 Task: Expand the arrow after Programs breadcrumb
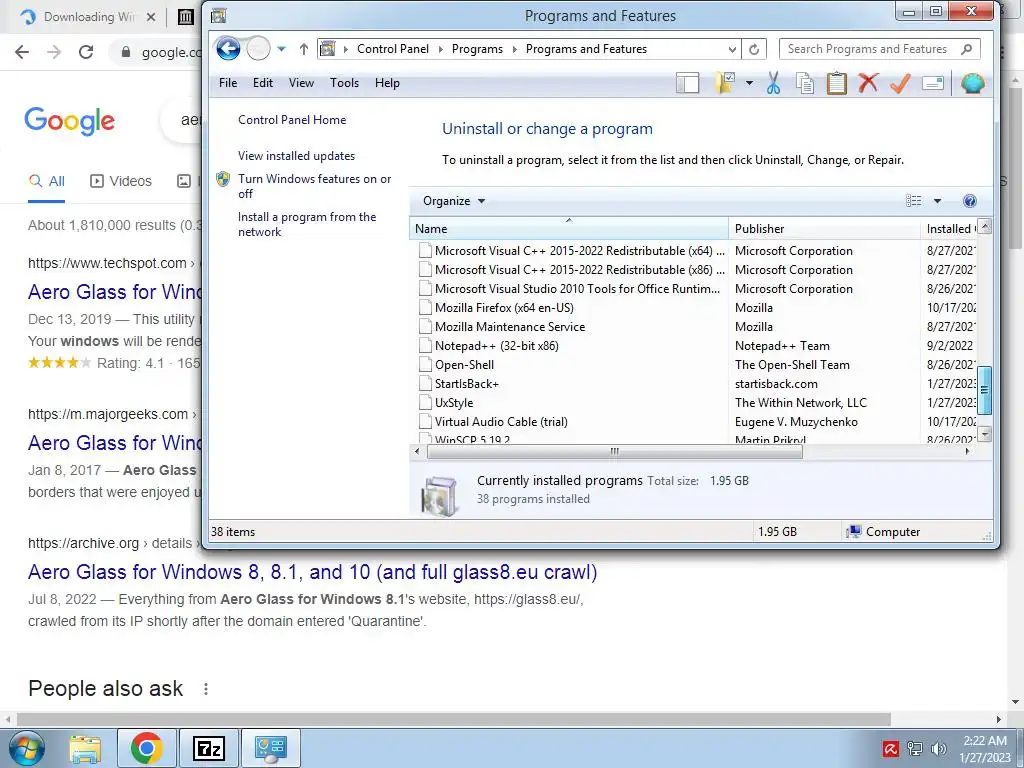[514, 49]
